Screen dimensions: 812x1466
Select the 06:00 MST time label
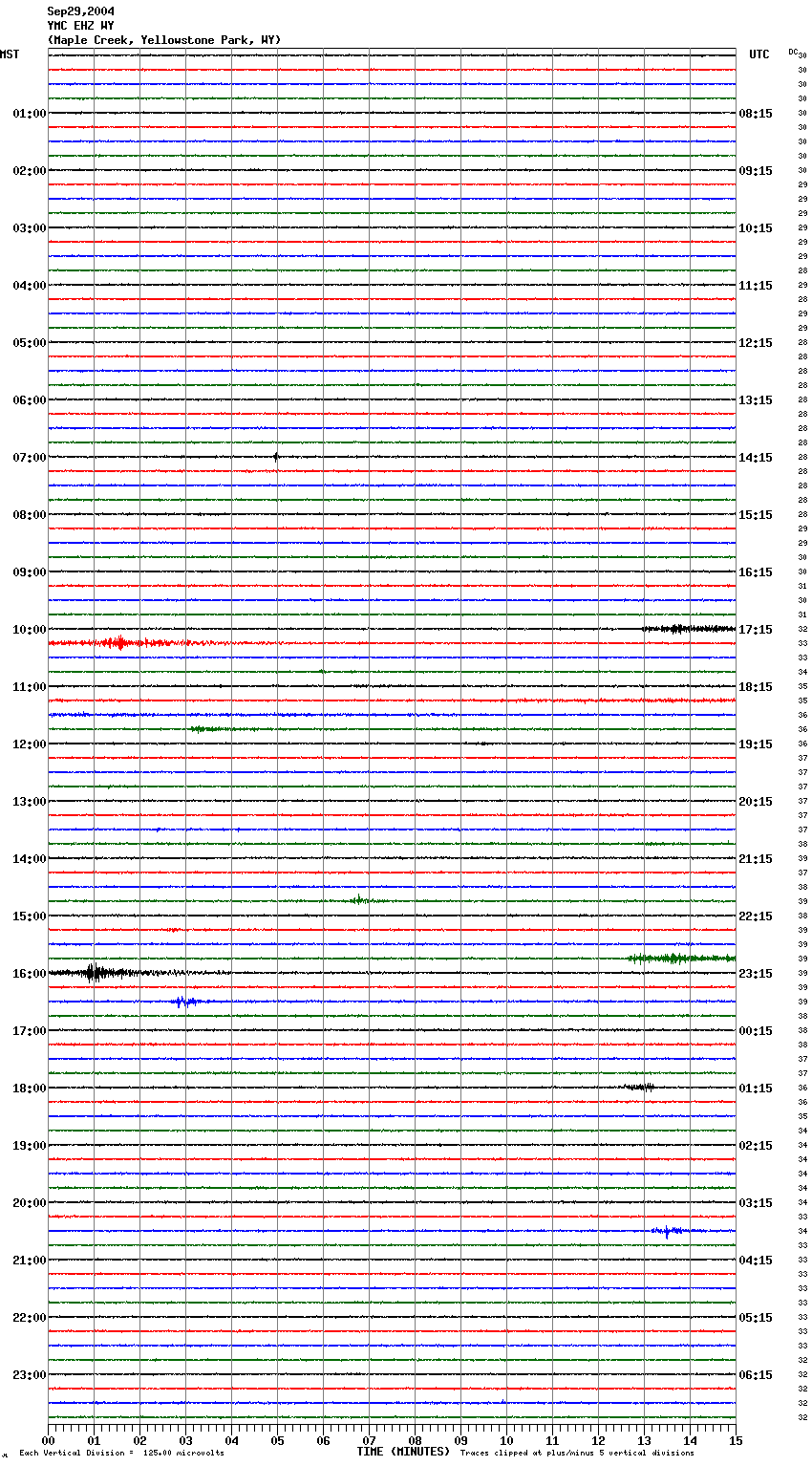[x=30, y=400]
